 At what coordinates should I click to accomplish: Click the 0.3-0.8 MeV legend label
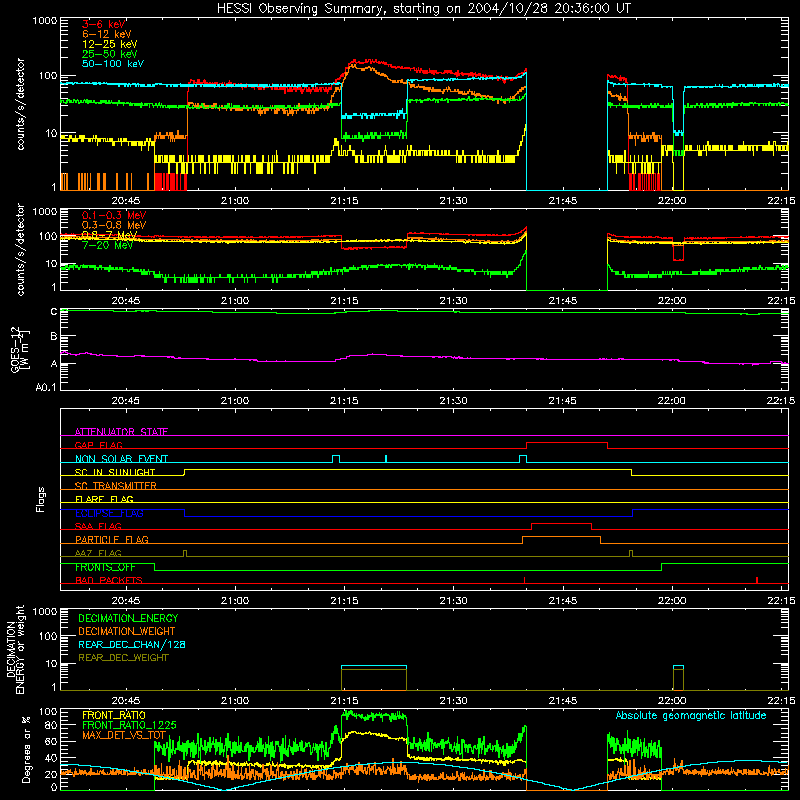114,225
